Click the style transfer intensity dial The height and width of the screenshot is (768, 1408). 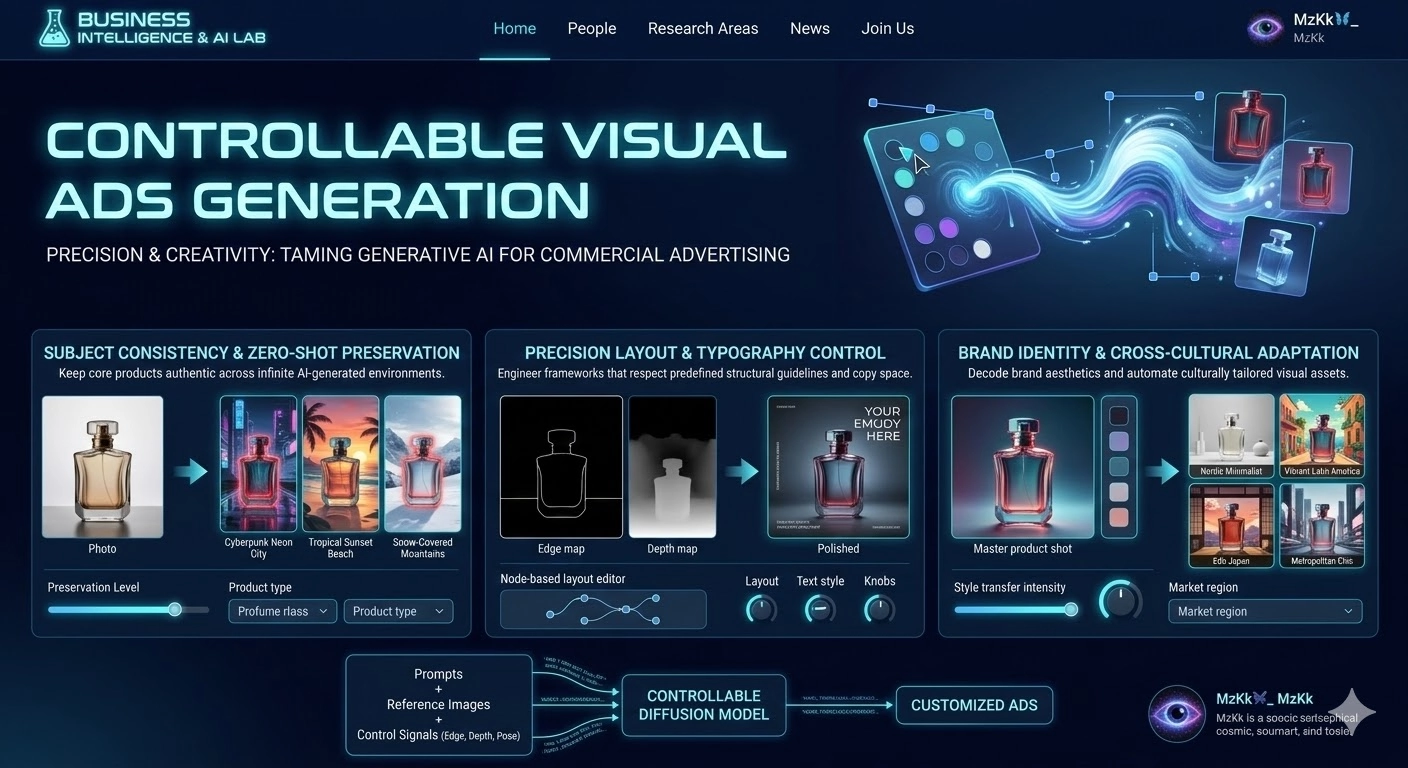pos(1120,600)
